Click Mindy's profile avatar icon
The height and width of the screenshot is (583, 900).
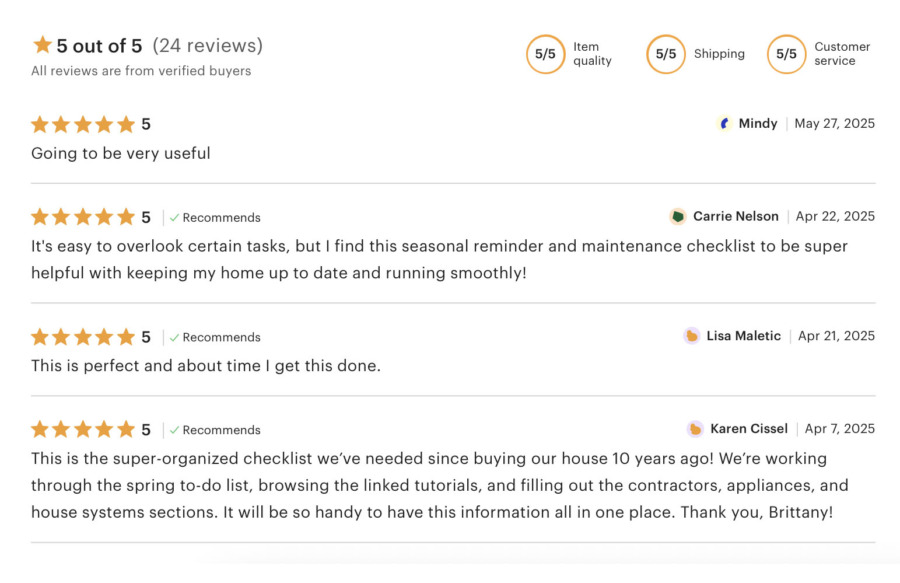pyautogui.click(x=725, y=123)
